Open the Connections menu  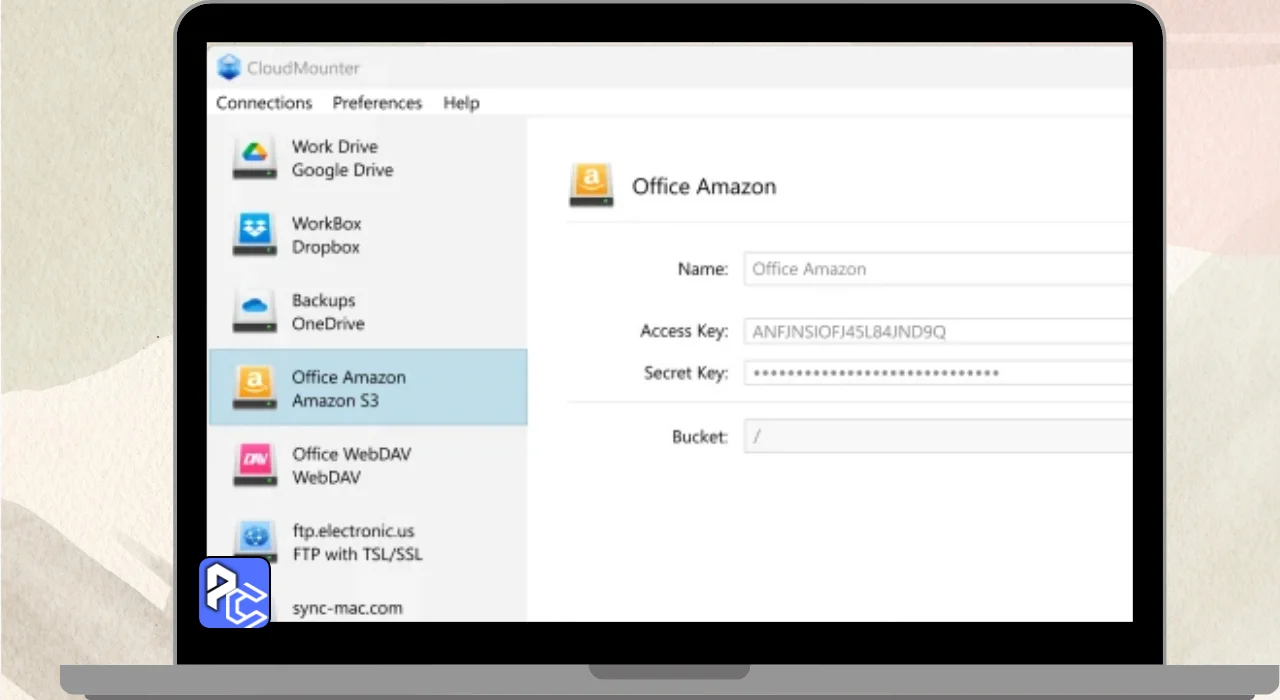(x=264, y=103)
